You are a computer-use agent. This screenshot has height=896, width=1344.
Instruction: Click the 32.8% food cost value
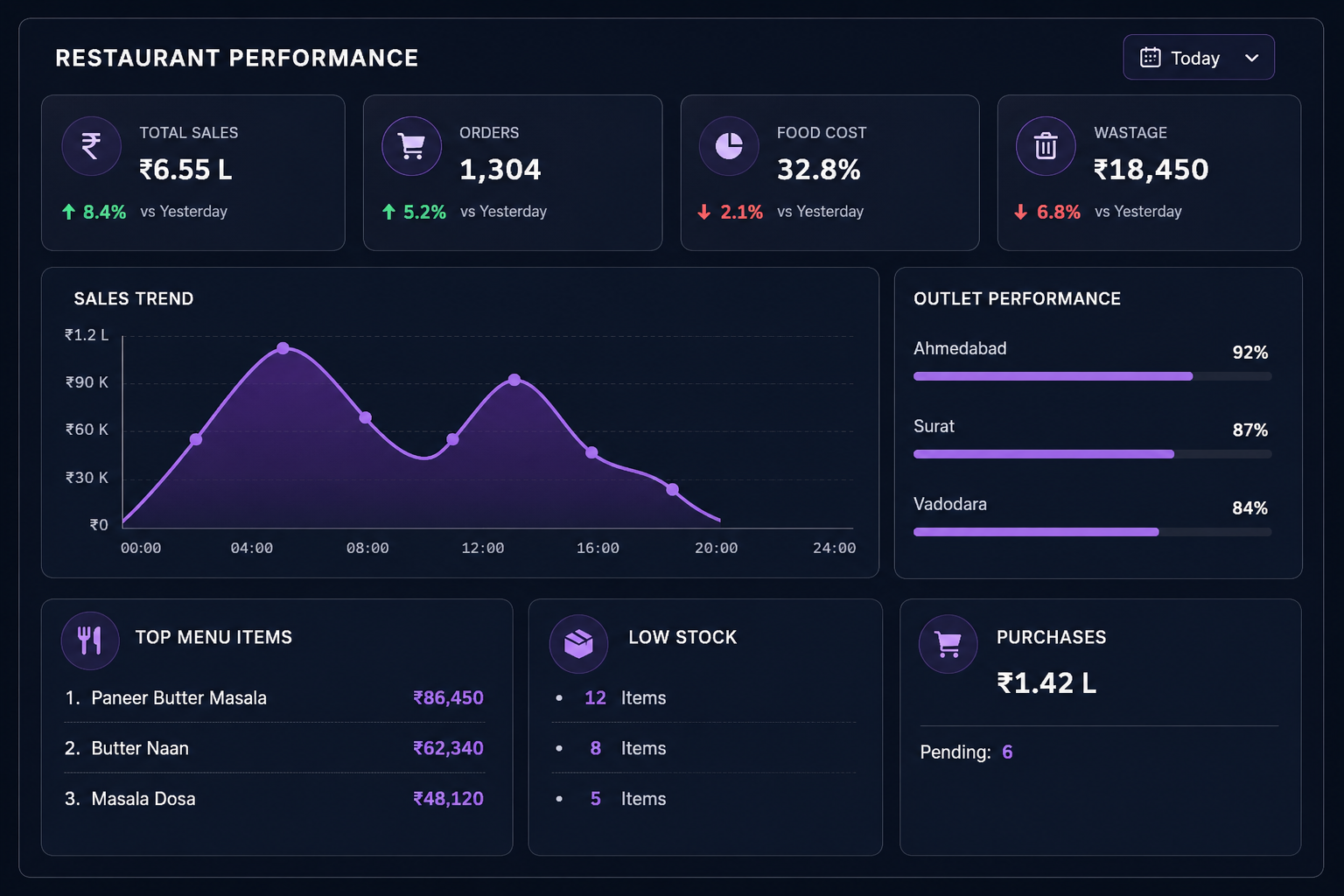(x=819, y=170)
